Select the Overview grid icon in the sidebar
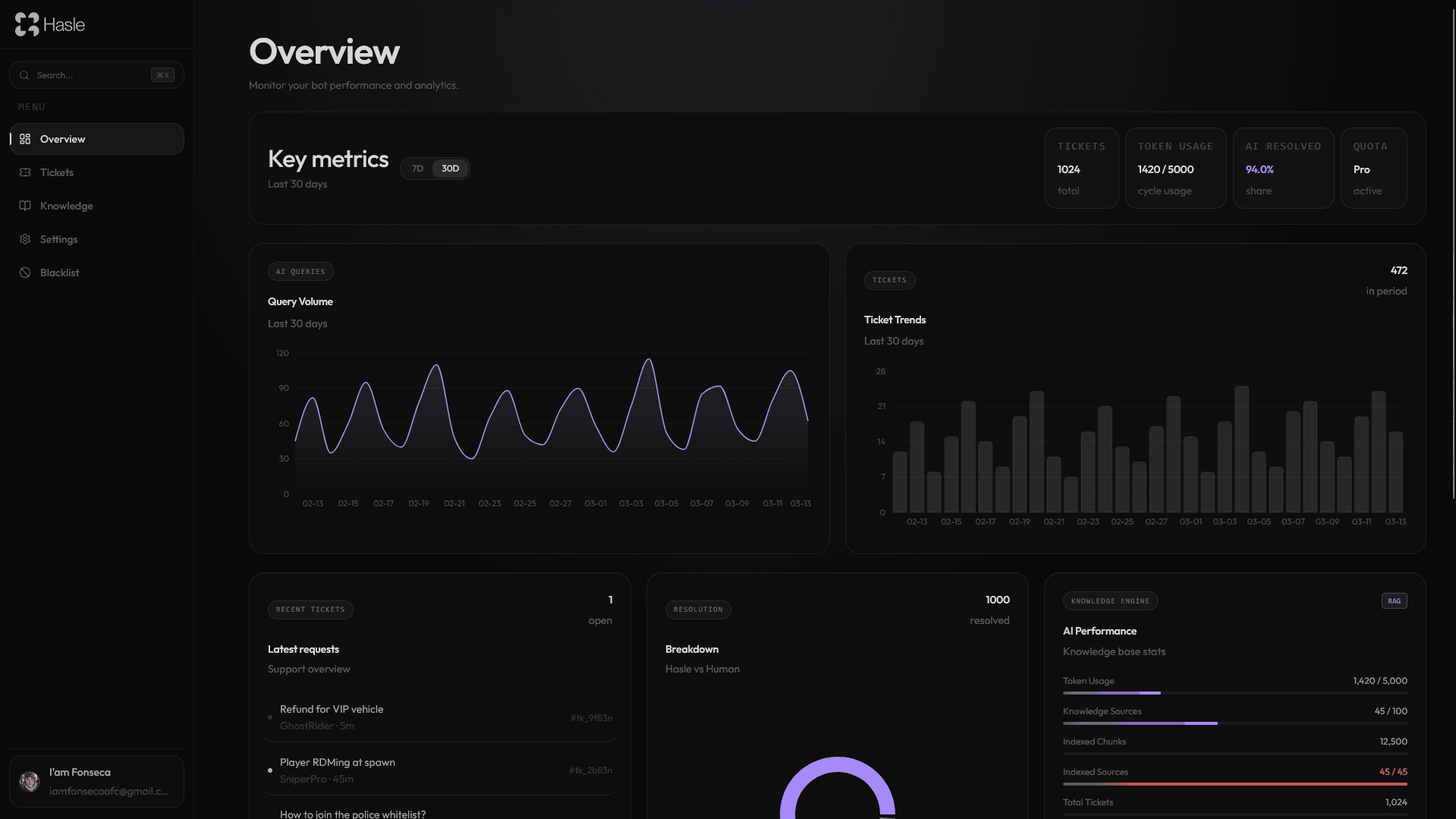This screenshot has height=819, width=1456. tap(25, 139)
